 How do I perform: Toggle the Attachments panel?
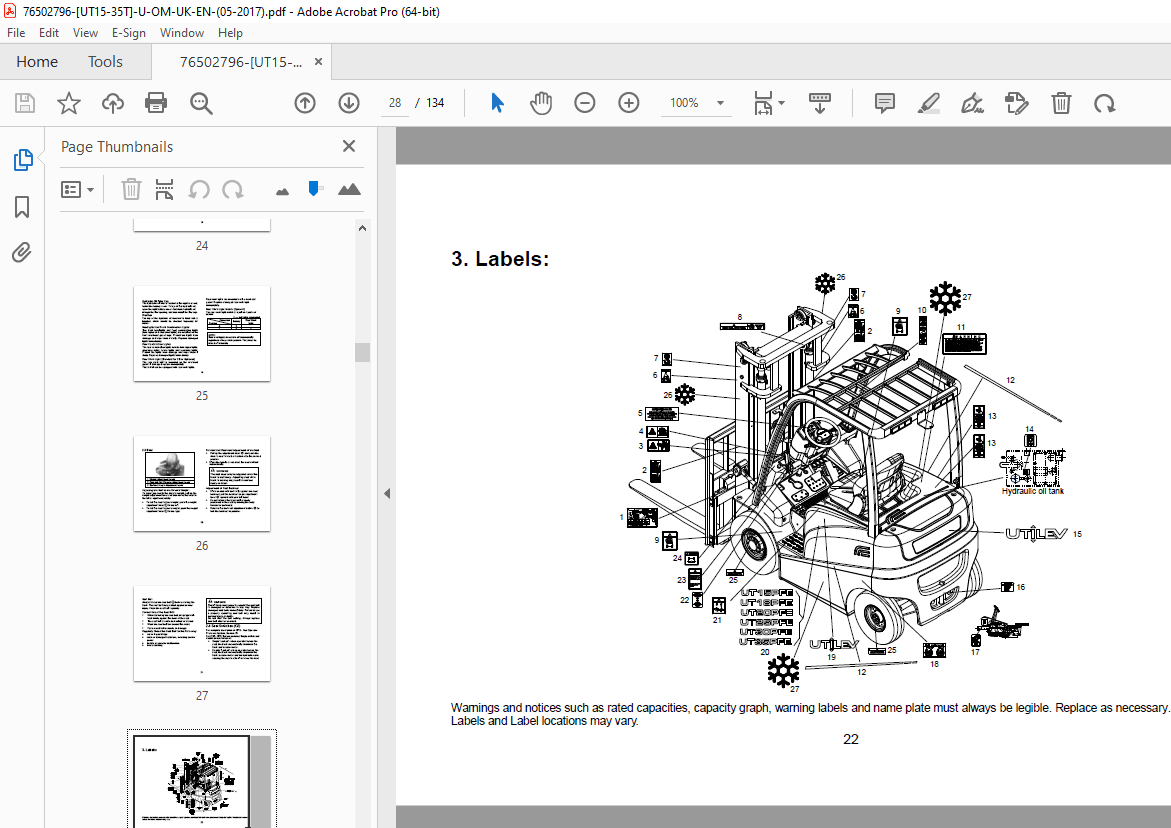click(x=21, y=252)
